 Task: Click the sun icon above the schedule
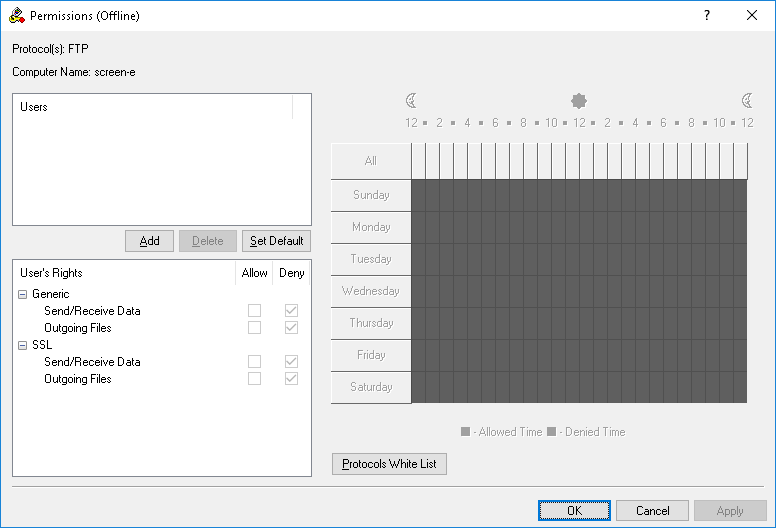tap(578, 100)
